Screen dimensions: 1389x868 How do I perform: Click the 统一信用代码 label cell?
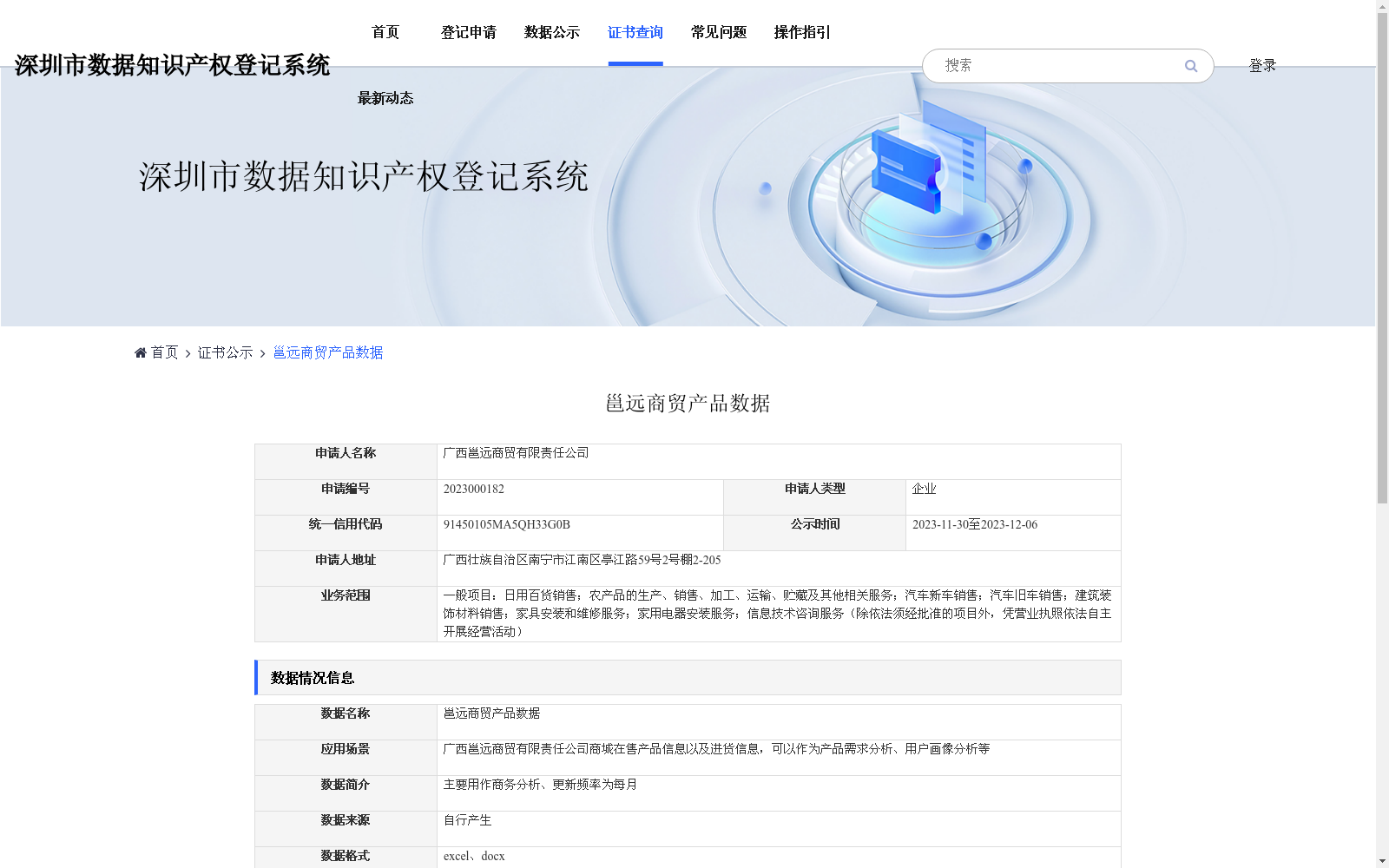[346, 533]
